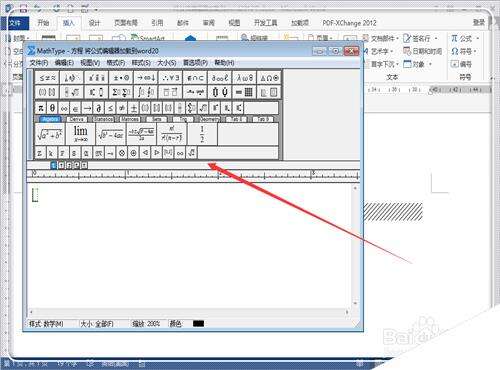Open the integral templates palette
The width and height of the screenshot is (500, 370).
[x=146, y=92]
